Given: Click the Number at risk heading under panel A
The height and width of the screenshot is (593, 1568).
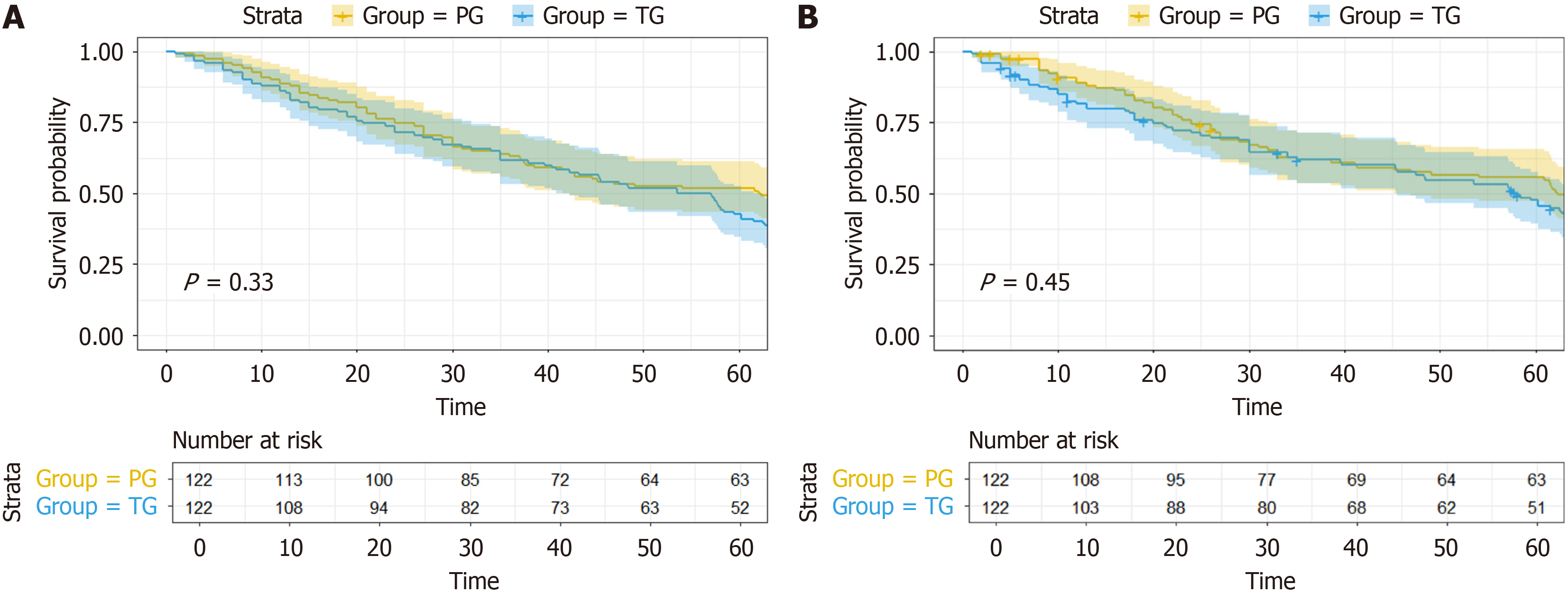Looking at the screenshot, I should pos(247,440).
